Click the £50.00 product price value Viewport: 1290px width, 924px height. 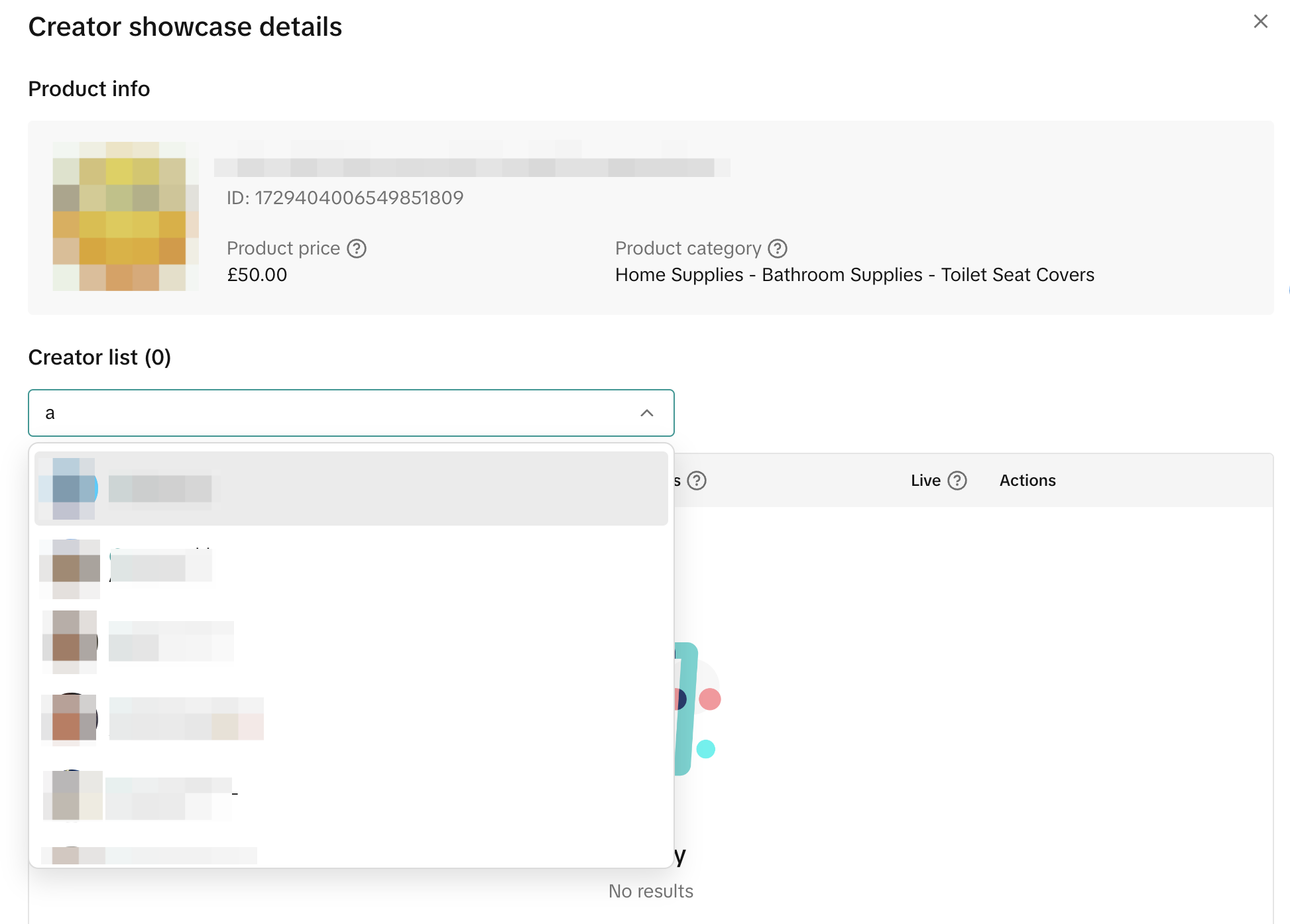click(x=257, y=274)
